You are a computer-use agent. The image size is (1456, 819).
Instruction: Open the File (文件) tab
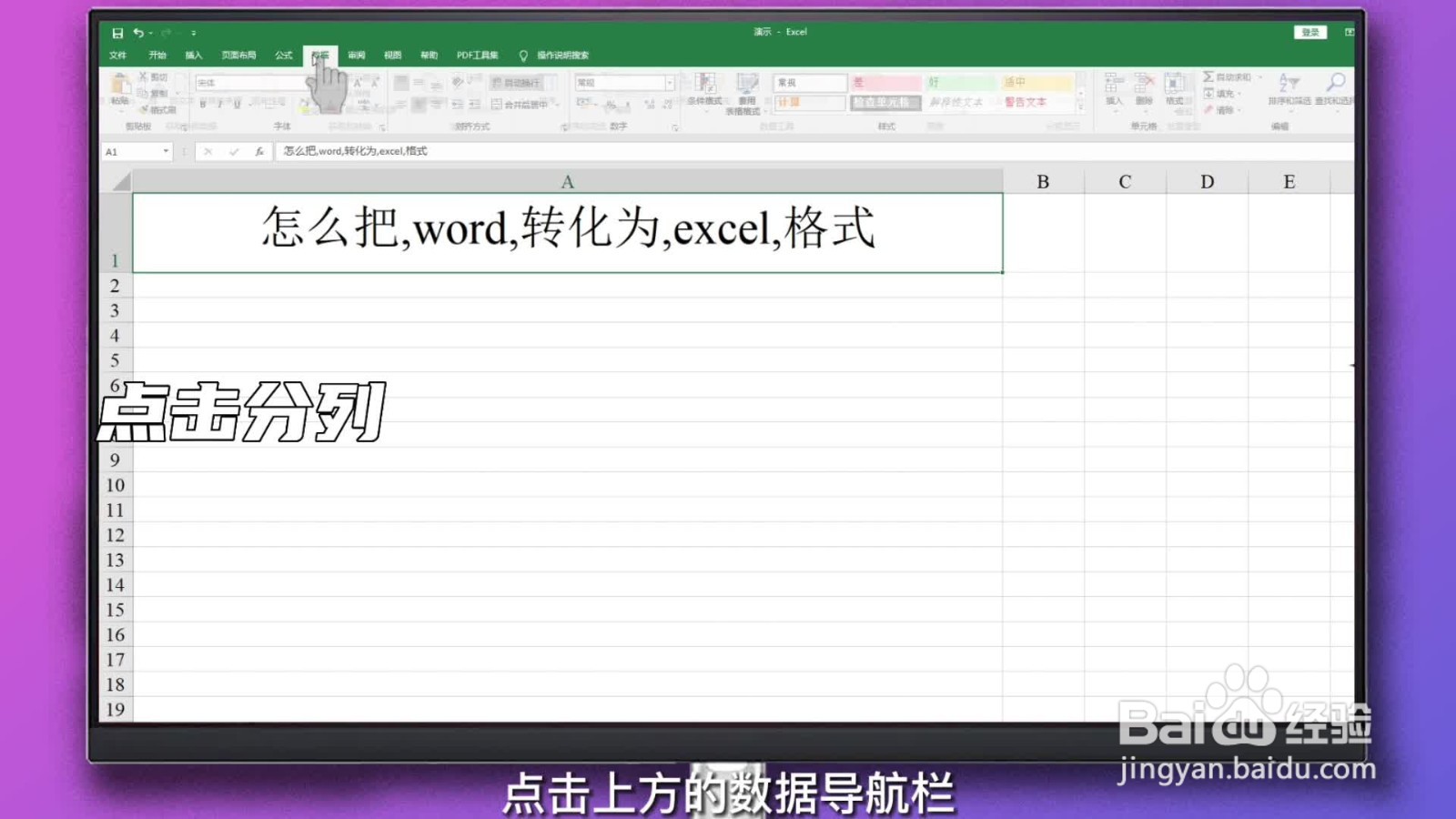click(x=118, y=56)
